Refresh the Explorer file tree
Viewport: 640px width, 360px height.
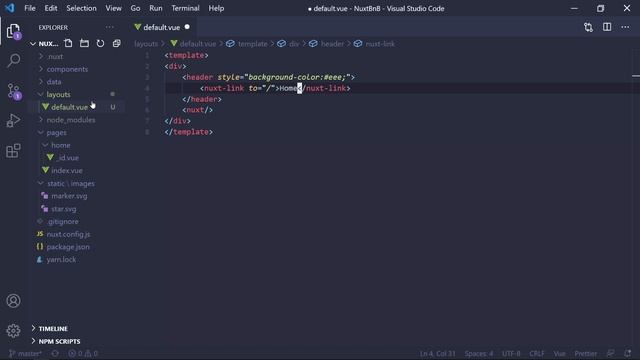click(100, 43)
